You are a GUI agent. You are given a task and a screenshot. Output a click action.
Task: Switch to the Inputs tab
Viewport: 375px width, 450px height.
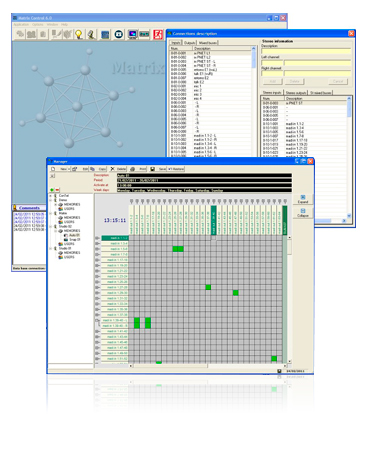176,43
